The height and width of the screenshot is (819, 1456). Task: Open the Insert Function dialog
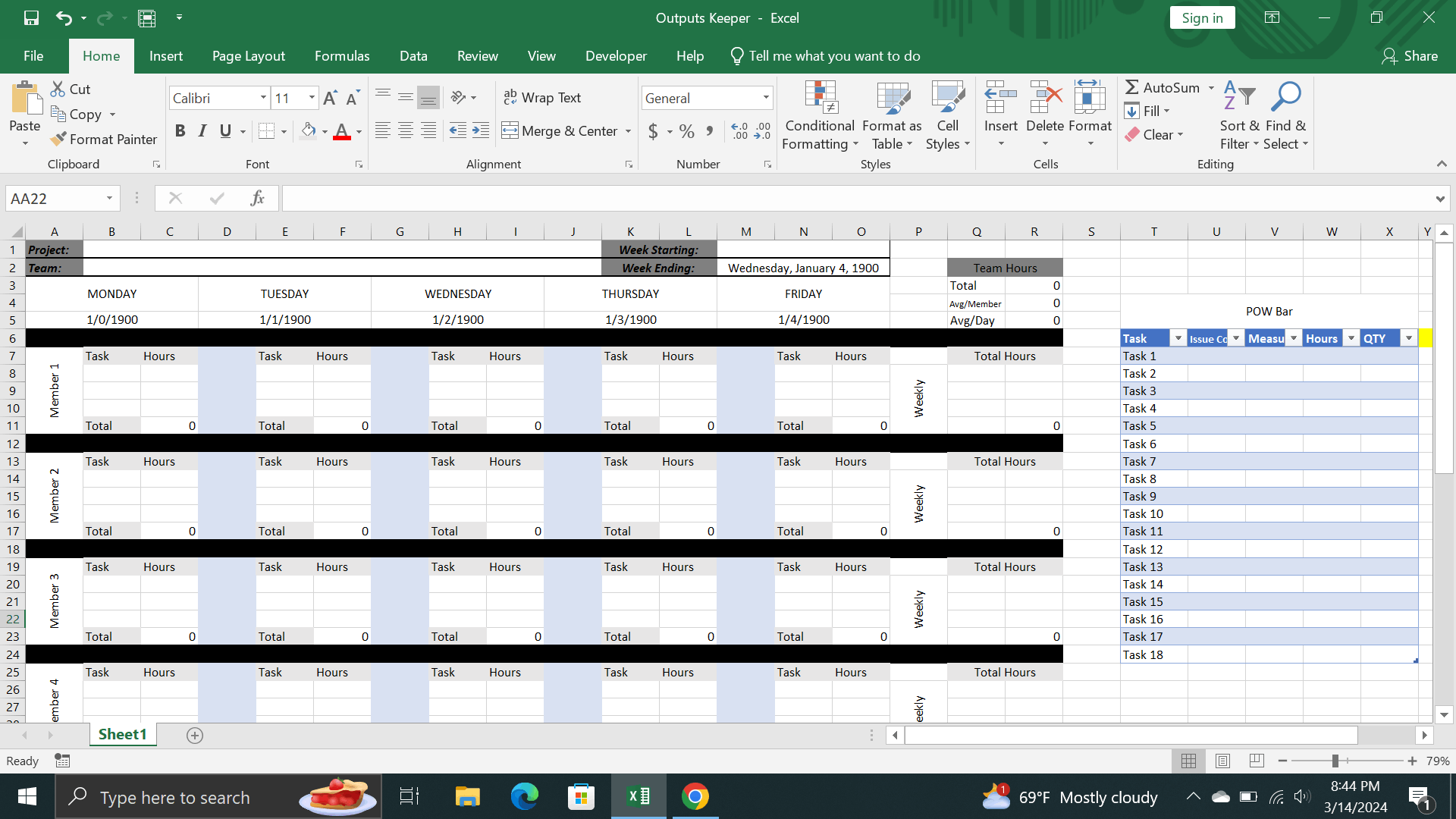click(257, 198)
